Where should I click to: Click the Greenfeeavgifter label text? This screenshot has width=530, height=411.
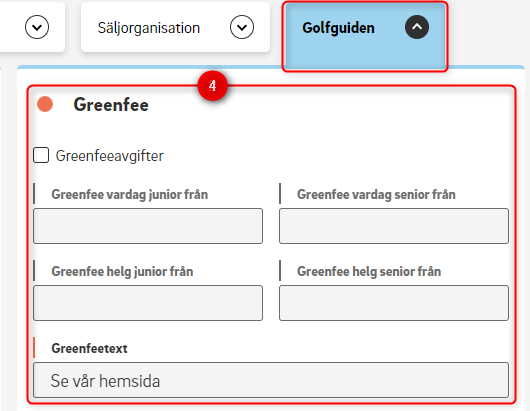pyautogui.click(x=110, y=156)
